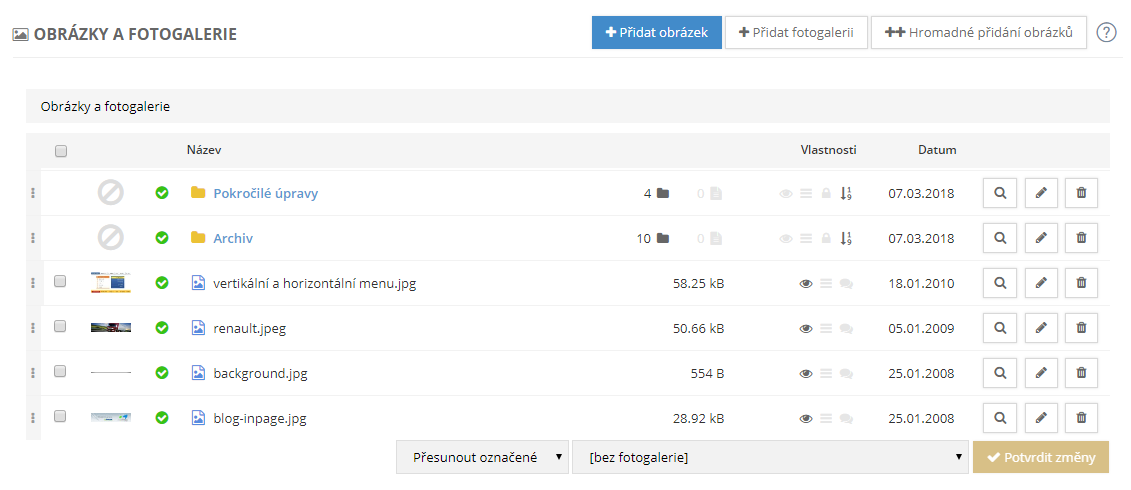This screenshot has width=1131, height=490.
Task: Open the Pokročilé úpravy gallery folder
Action: (x=265, y=193)
